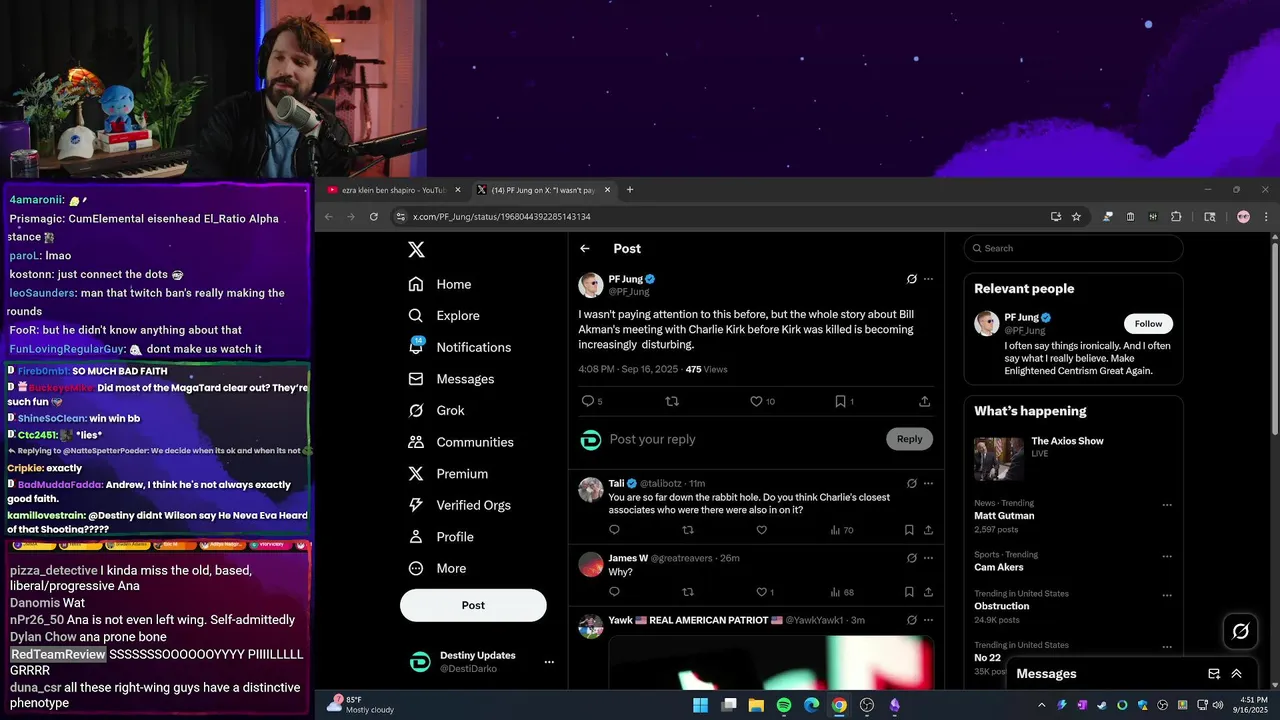Open The Axios Show live item
This screenshot has width=1280, height=720.
1072,458
